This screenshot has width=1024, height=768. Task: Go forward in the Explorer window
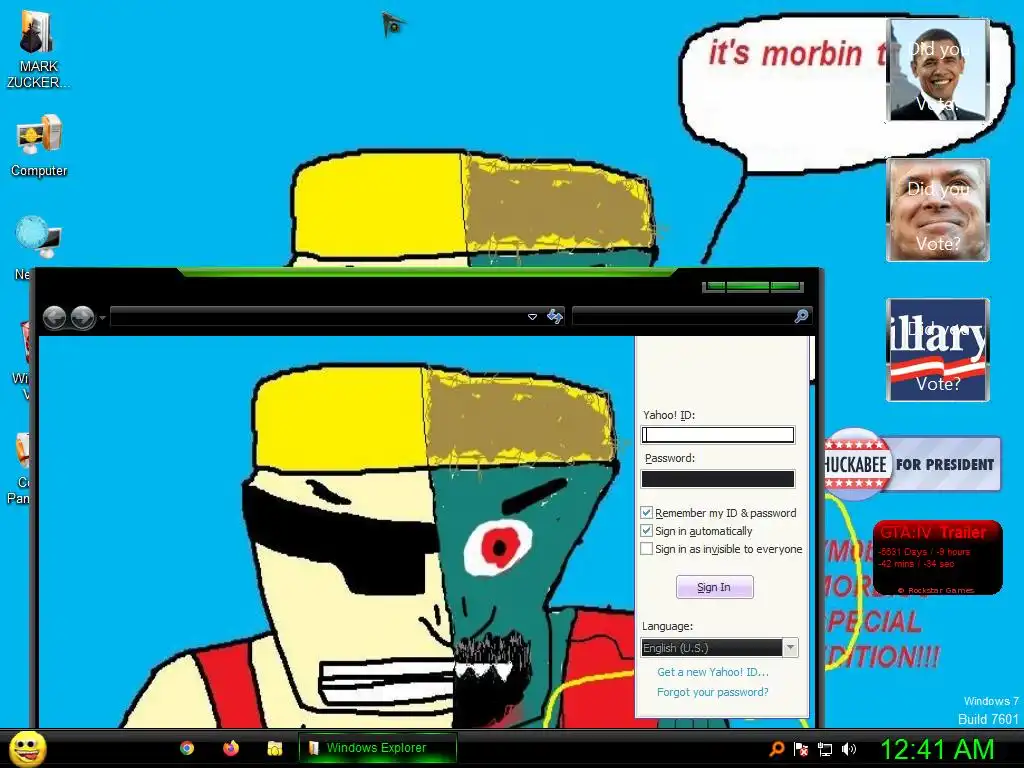(x=82, y=318)
